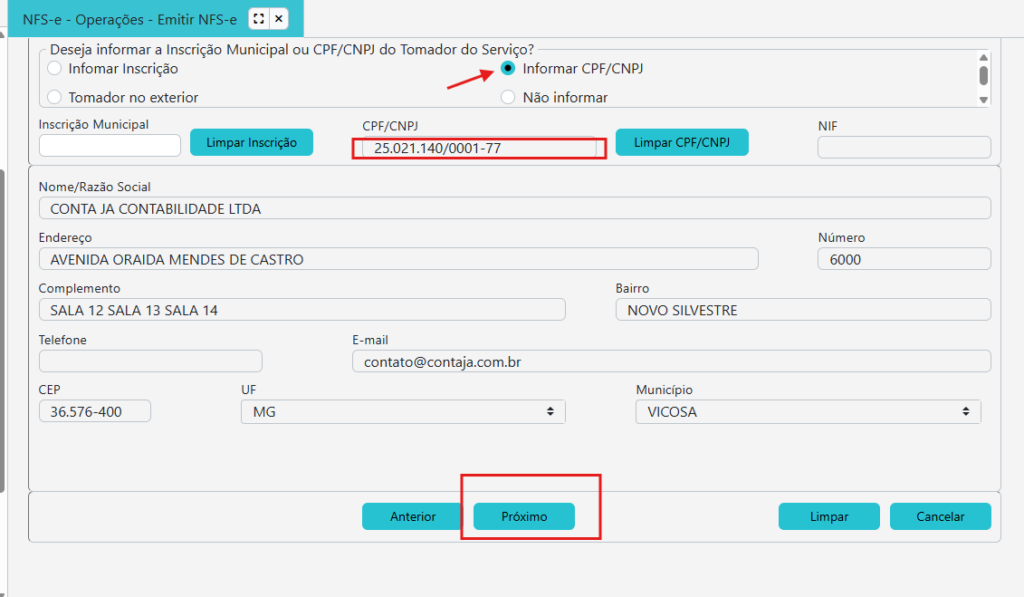
Task: Click the fullscreen icon in the tab
Action: [x=259, y=19]
